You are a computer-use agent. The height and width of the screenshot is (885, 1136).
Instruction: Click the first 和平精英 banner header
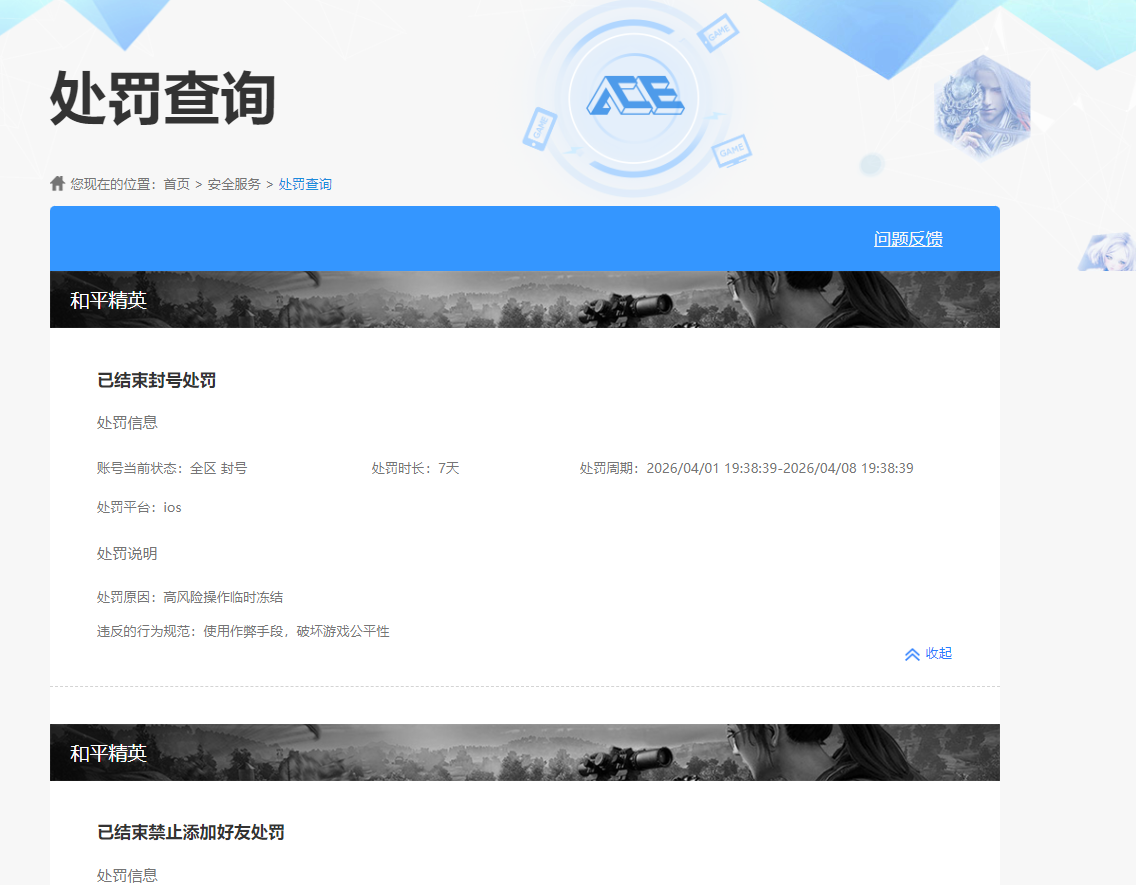pyautogui.click(x=525, y=300)
